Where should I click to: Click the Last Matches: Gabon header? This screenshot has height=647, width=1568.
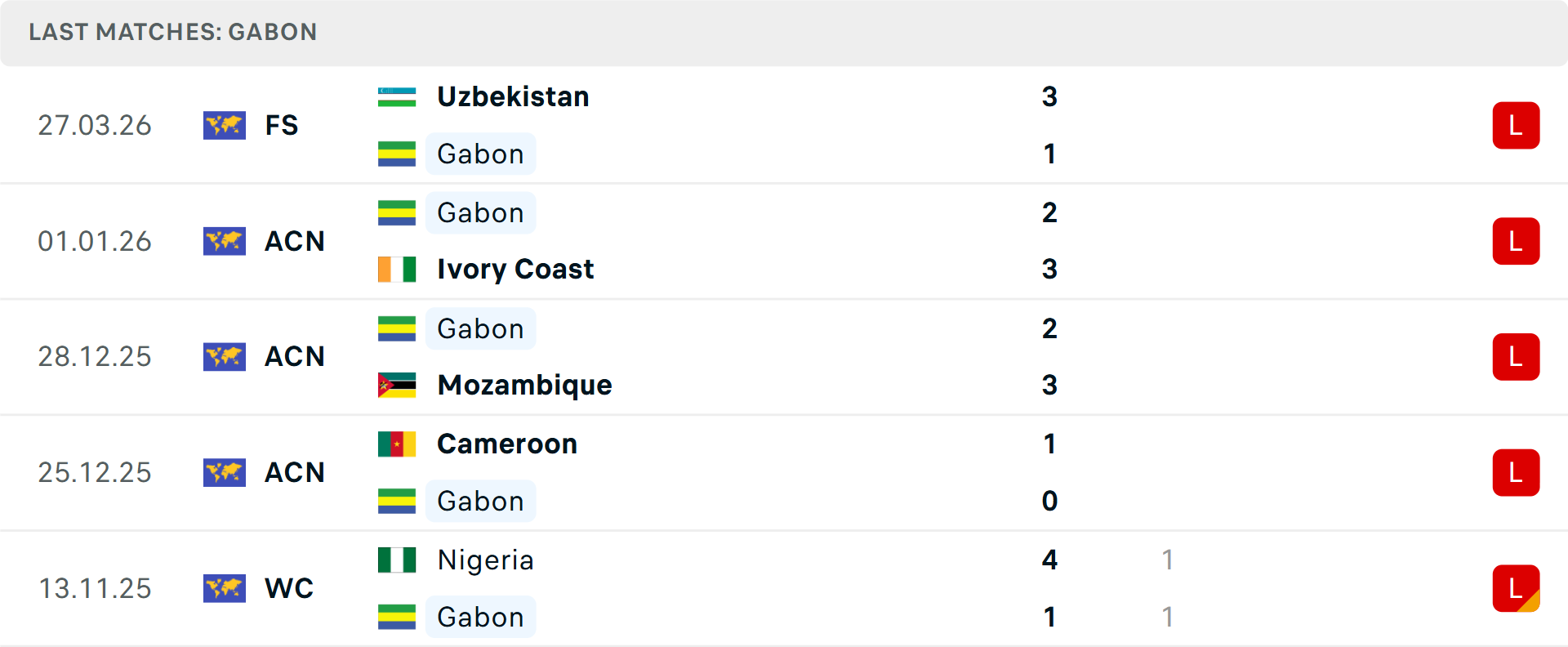point(173,33)
